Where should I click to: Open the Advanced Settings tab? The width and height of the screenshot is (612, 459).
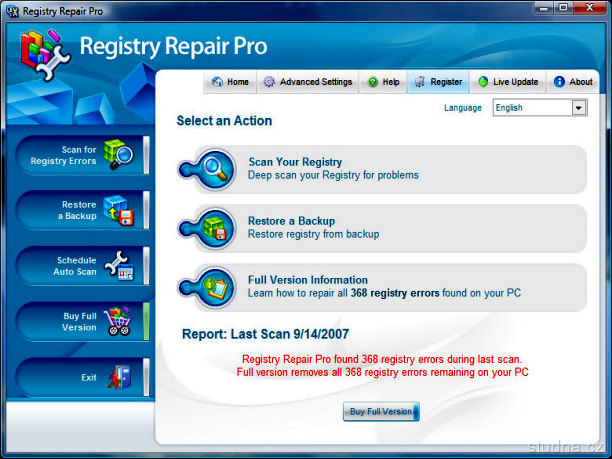click(x=308, y=82)
